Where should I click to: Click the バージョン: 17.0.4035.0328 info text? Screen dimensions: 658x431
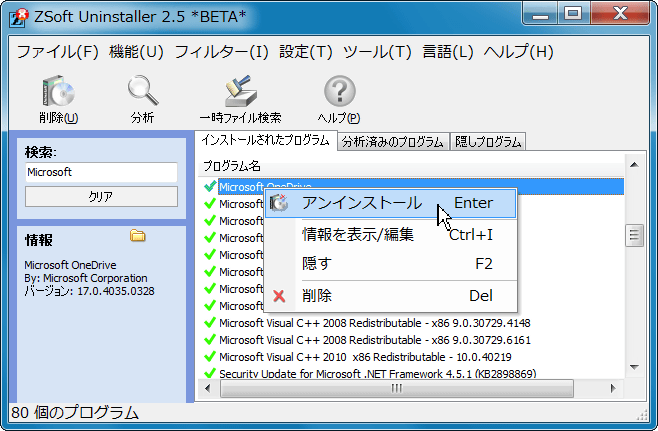(89, 291)
